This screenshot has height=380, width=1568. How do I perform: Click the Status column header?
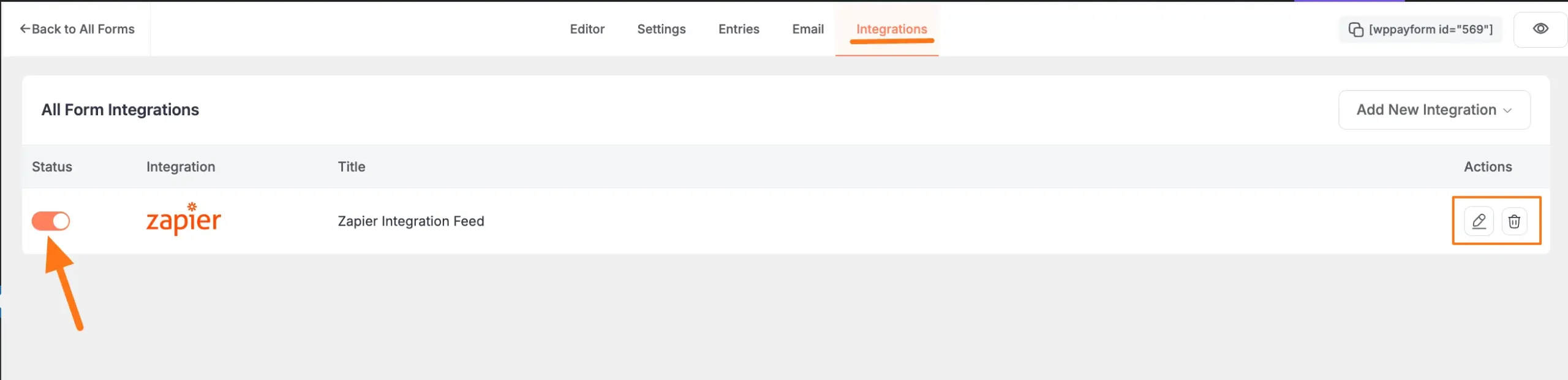[x=52, y=167]
